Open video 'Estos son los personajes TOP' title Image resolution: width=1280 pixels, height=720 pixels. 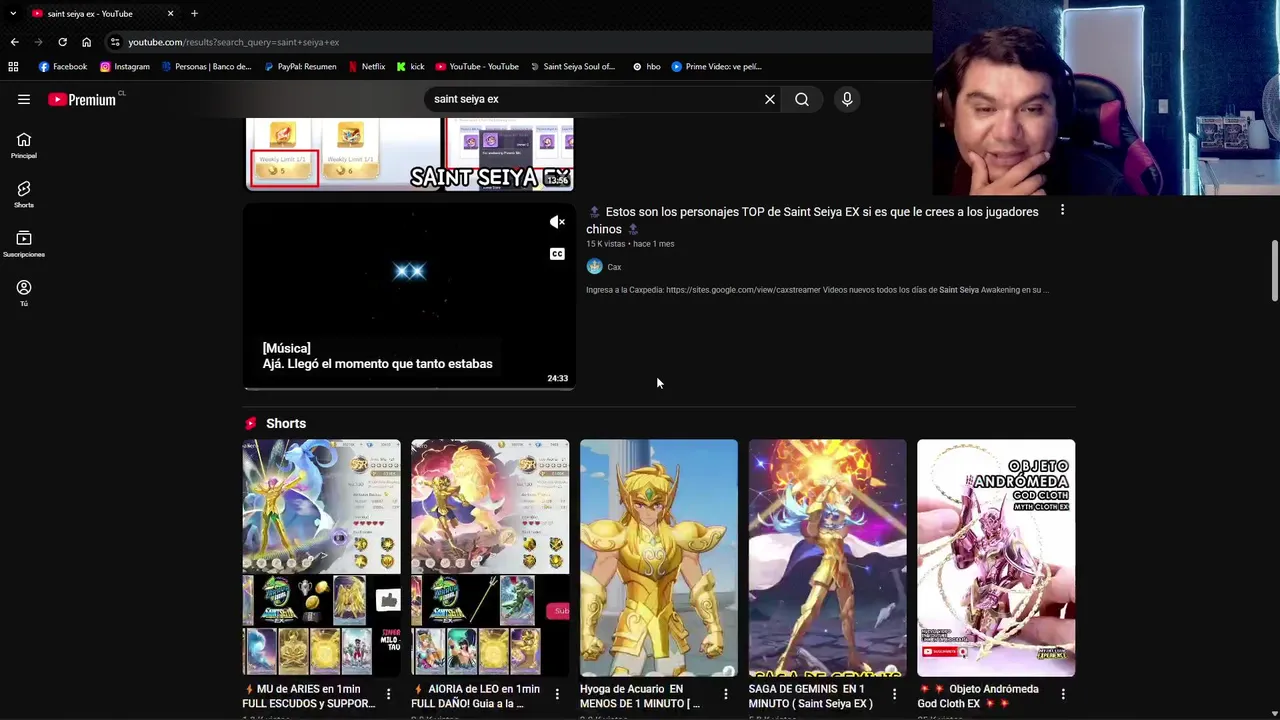[x=812, y=220]
